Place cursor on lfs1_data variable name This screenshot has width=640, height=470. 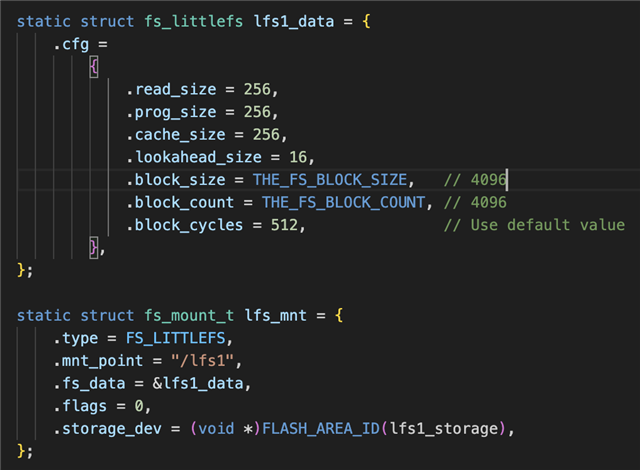tap(293, 22)
